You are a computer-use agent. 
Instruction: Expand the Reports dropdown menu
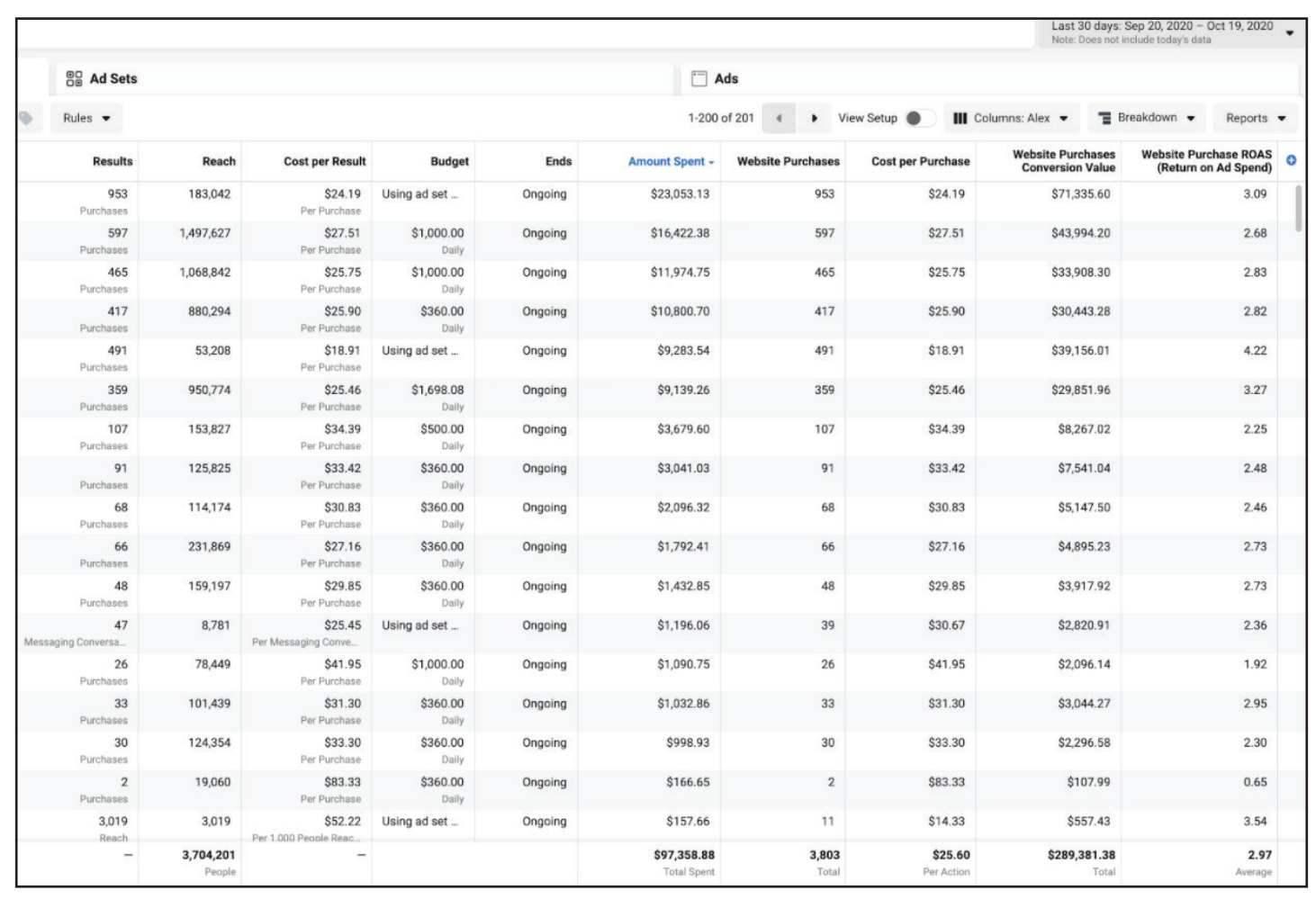point(1255,118)
